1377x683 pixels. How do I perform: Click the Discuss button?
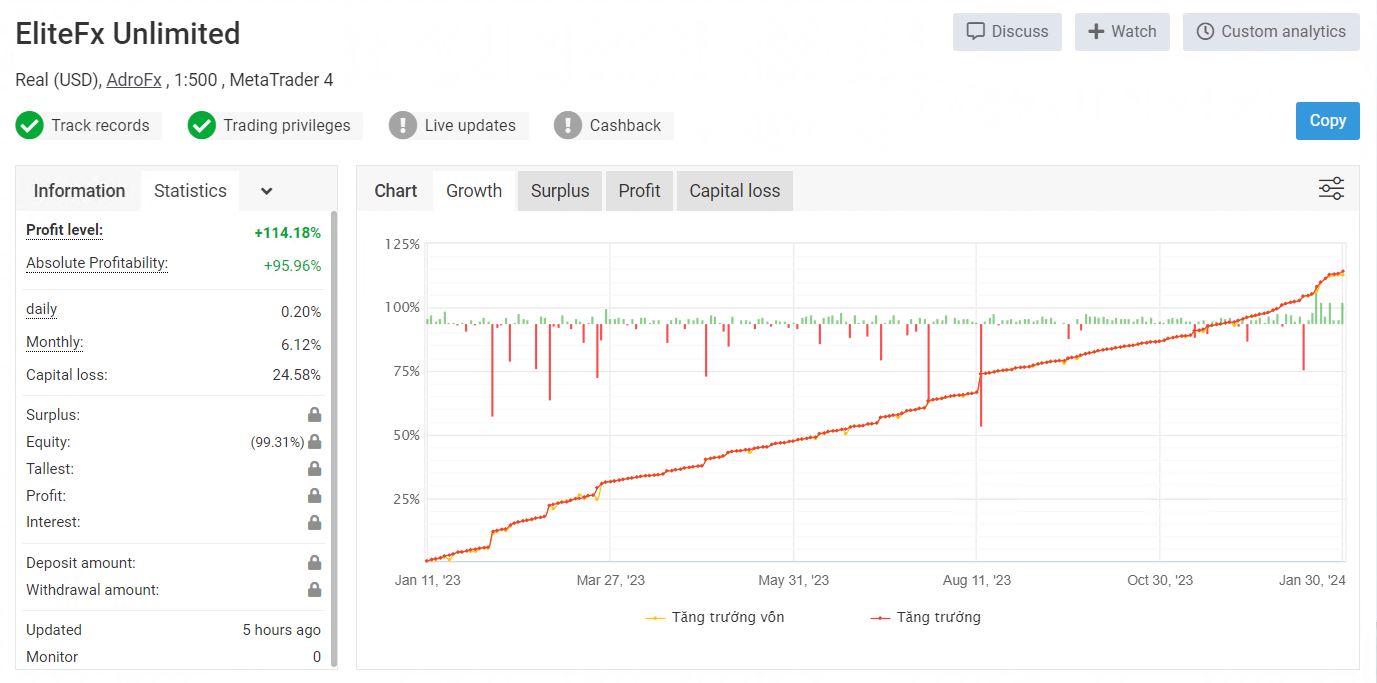pos(1007,32)
